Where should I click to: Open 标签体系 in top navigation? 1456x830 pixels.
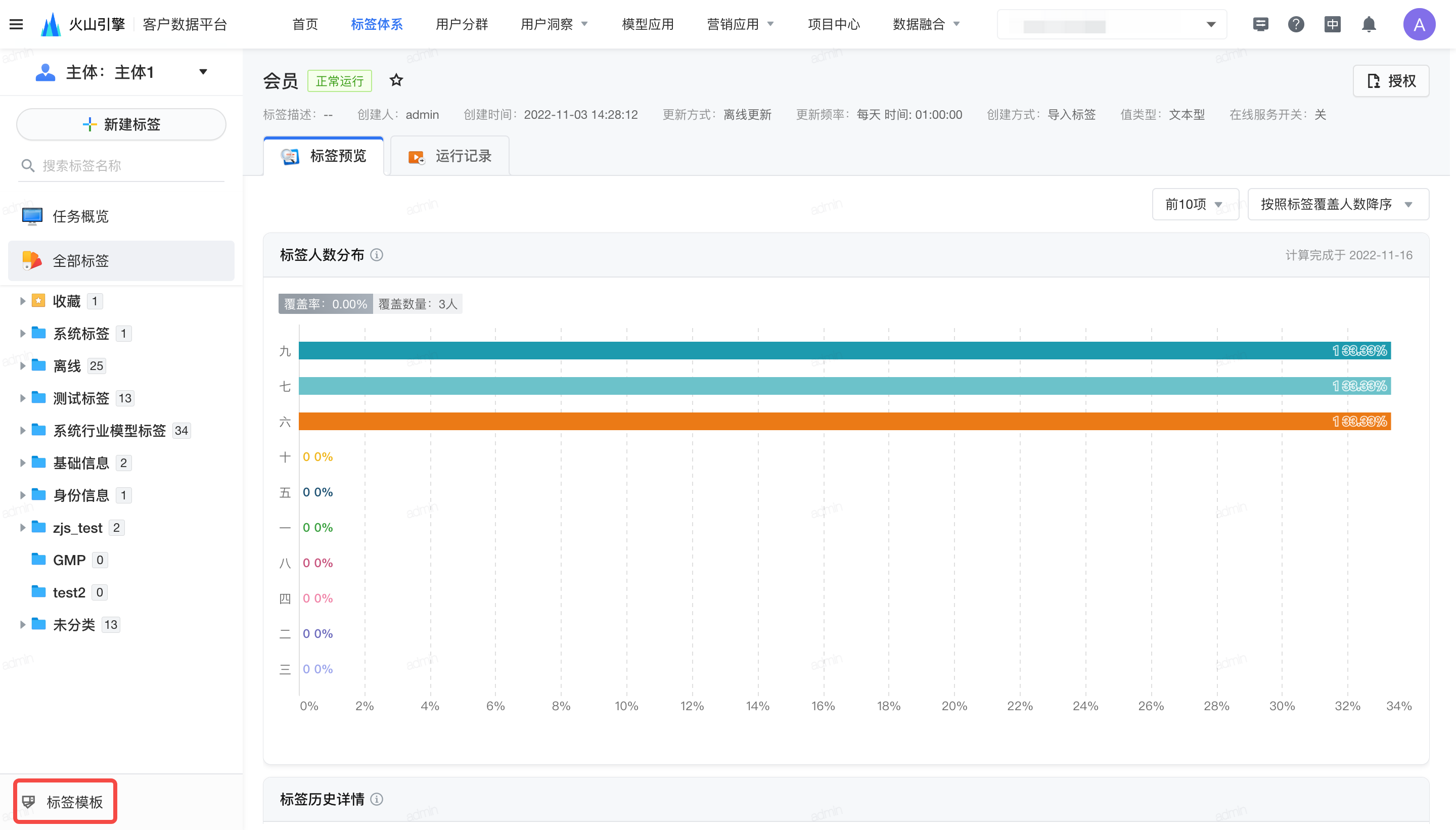(x=376, y=24)
